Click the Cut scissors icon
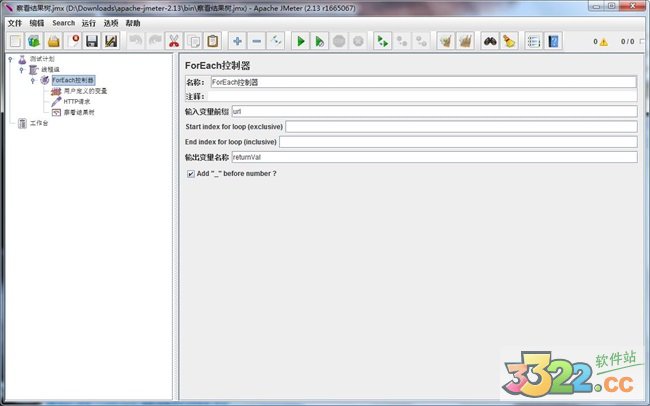 (174, 41)
